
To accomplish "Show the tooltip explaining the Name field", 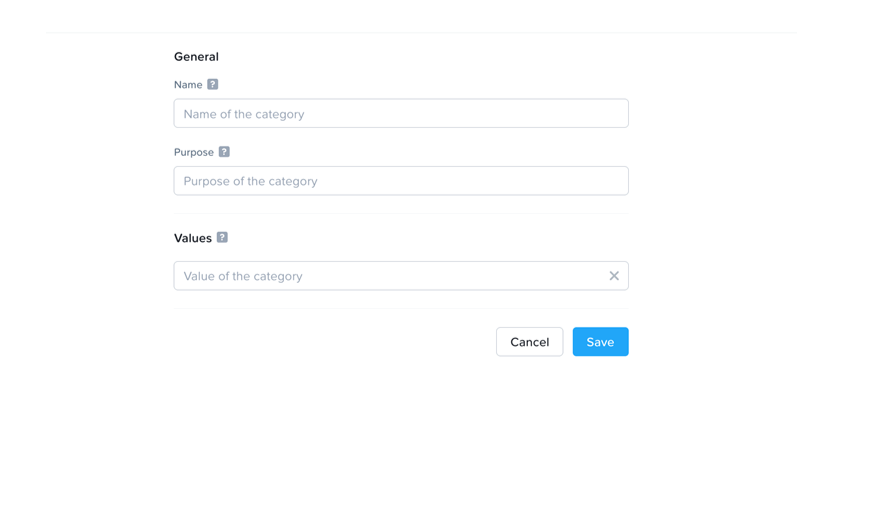I will [x=212, y=85].
